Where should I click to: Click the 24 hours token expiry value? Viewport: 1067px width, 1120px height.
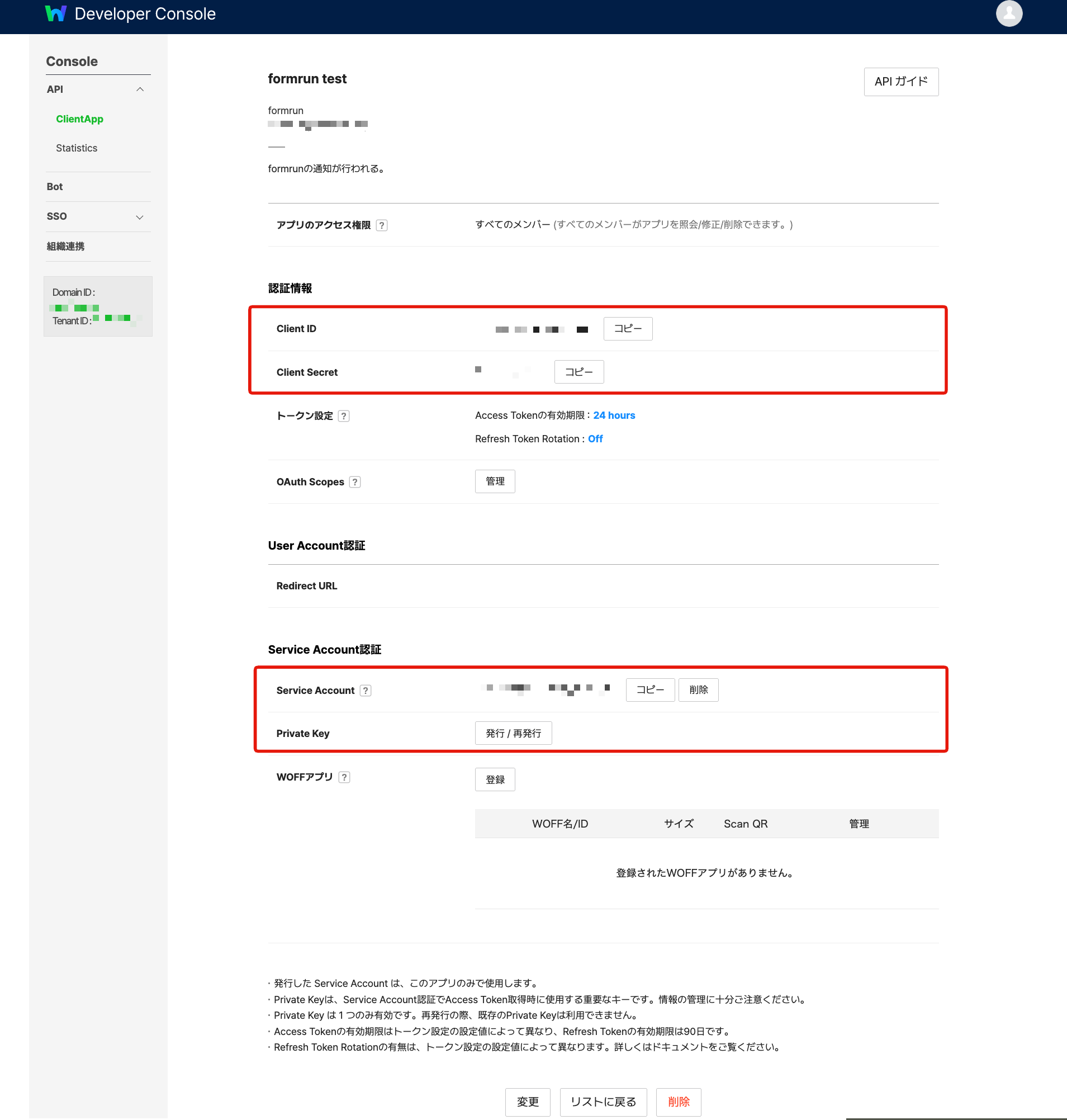[614, 415]
